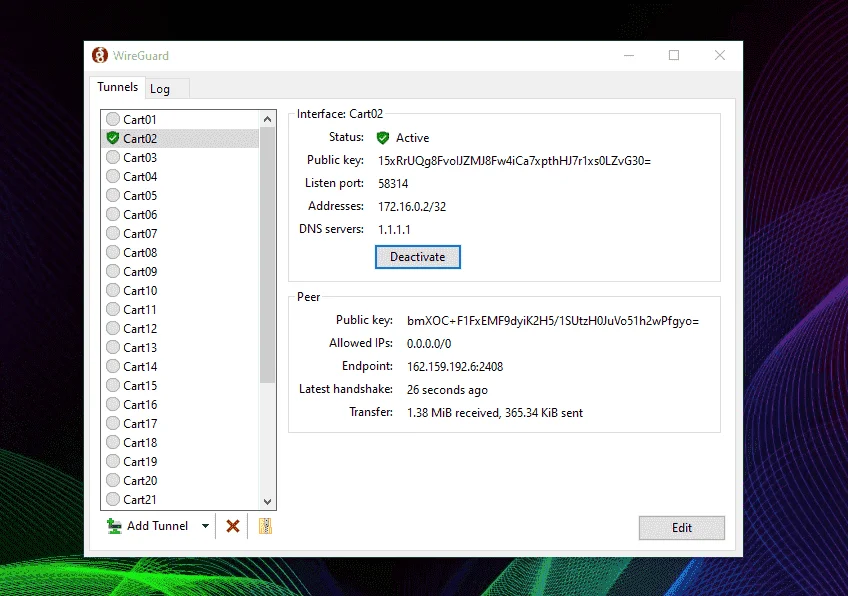Select the Cart20 tunnel

(180, 480)
